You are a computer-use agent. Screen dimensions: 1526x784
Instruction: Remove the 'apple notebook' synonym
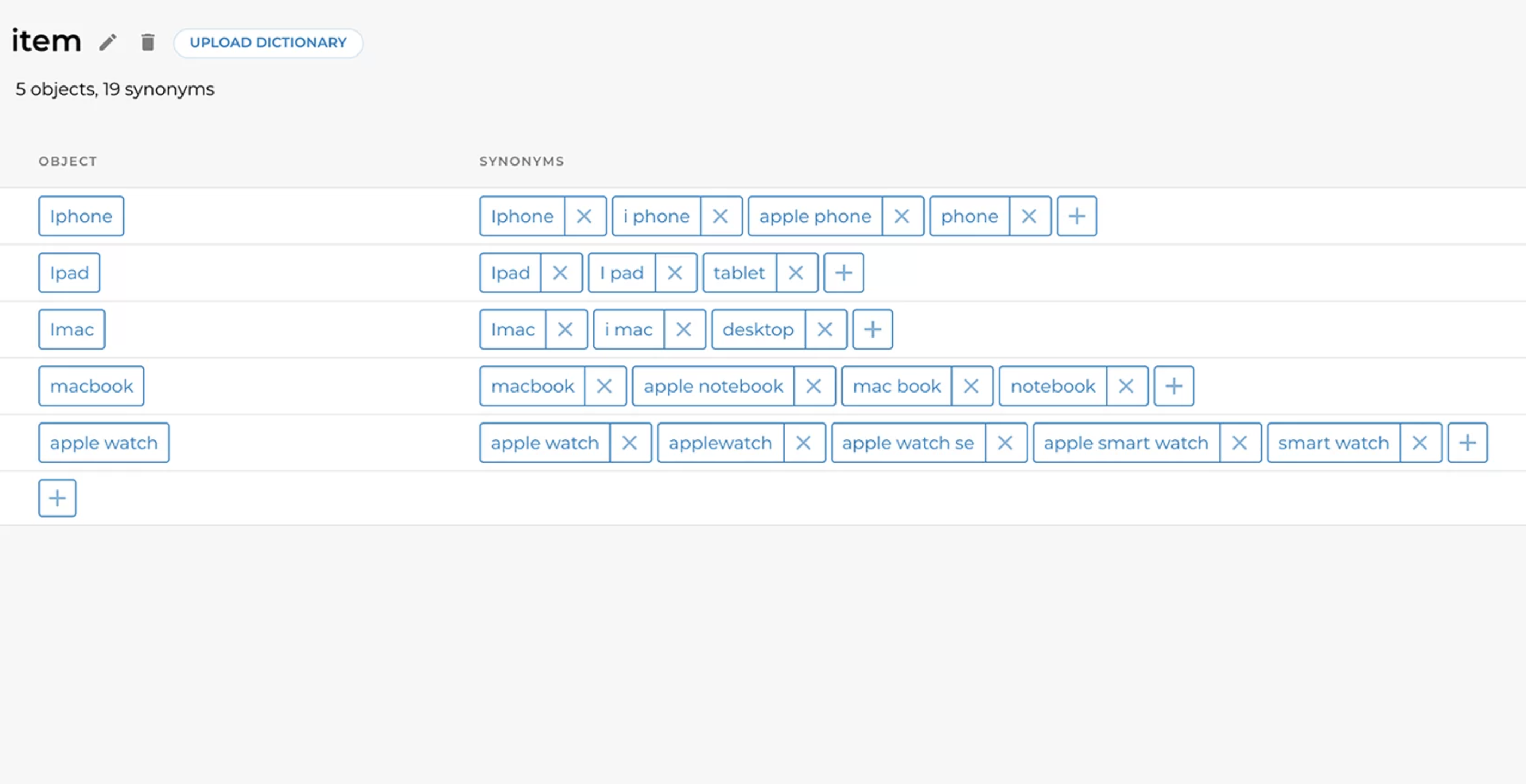pos(813,386)
